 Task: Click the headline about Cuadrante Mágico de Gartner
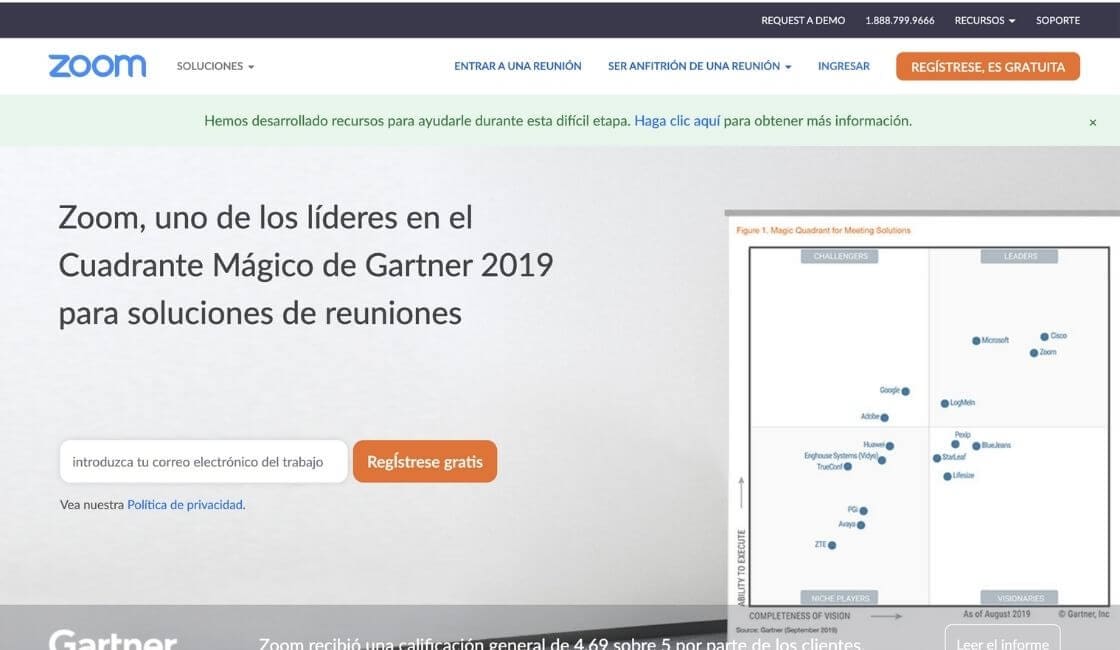pos(306,265)
